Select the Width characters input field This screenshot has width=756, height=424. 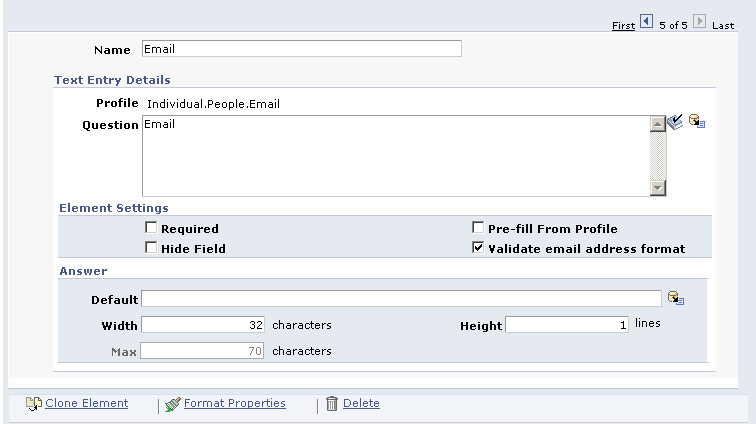(x=202, y=325)
